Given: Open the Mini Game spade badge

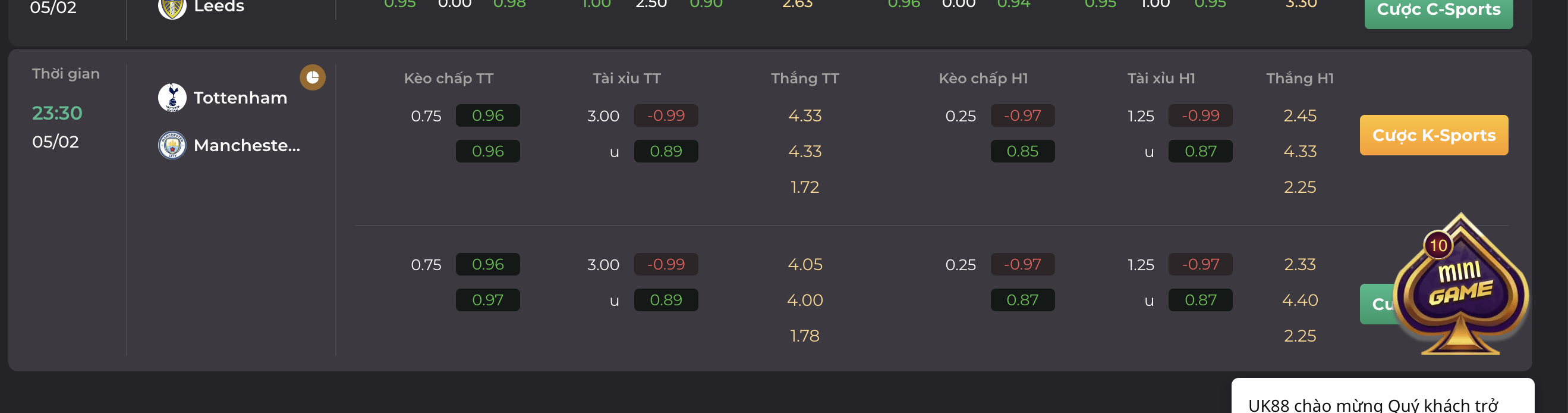Looking at the screenshot, I should click(x=1460, y=284).
